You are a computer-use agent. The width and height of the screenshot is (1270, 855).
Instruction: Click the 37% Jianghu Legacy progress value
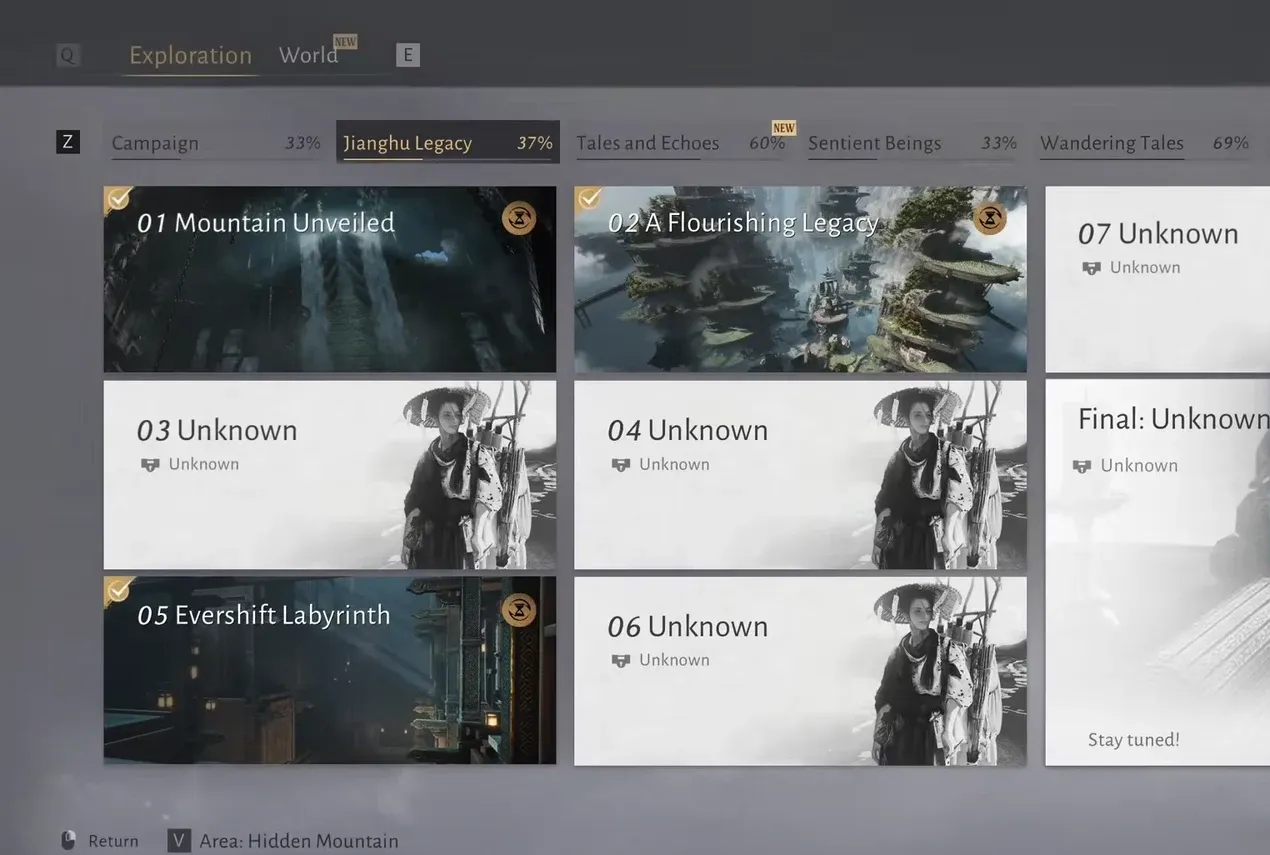pos(535,143)
